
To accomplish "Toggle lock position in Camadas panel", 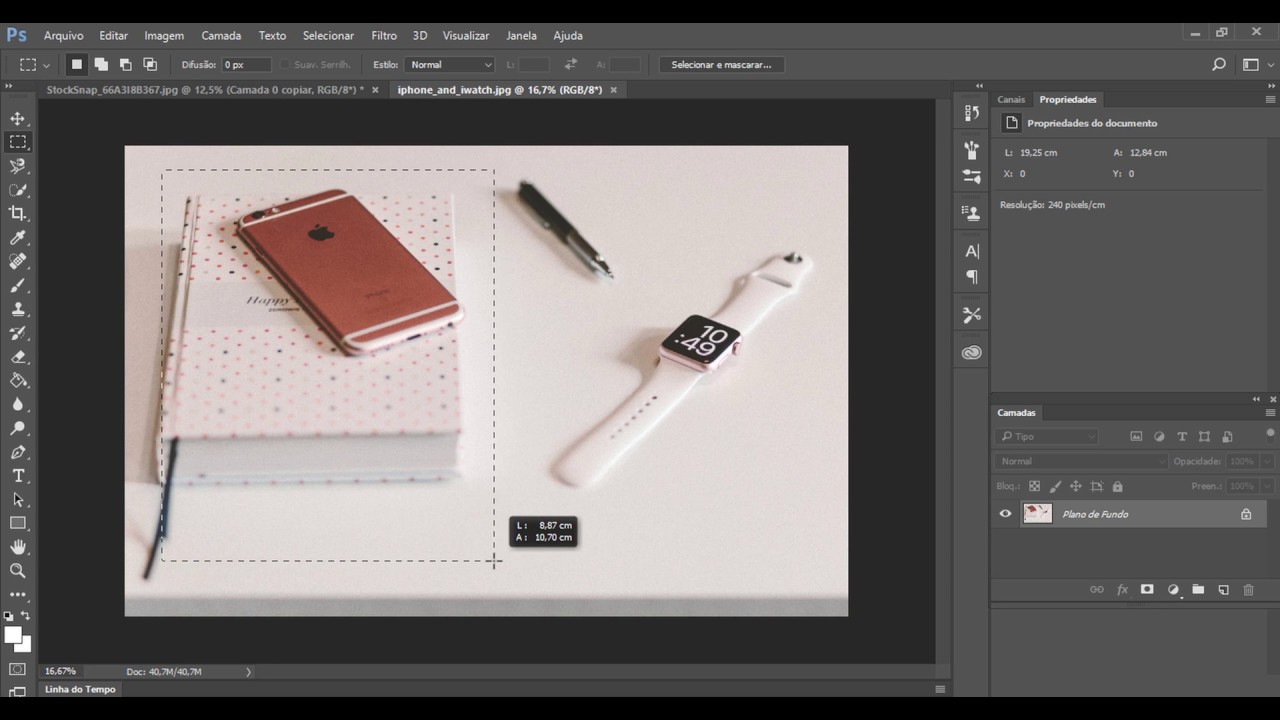I will click(x=1076, y=486).
